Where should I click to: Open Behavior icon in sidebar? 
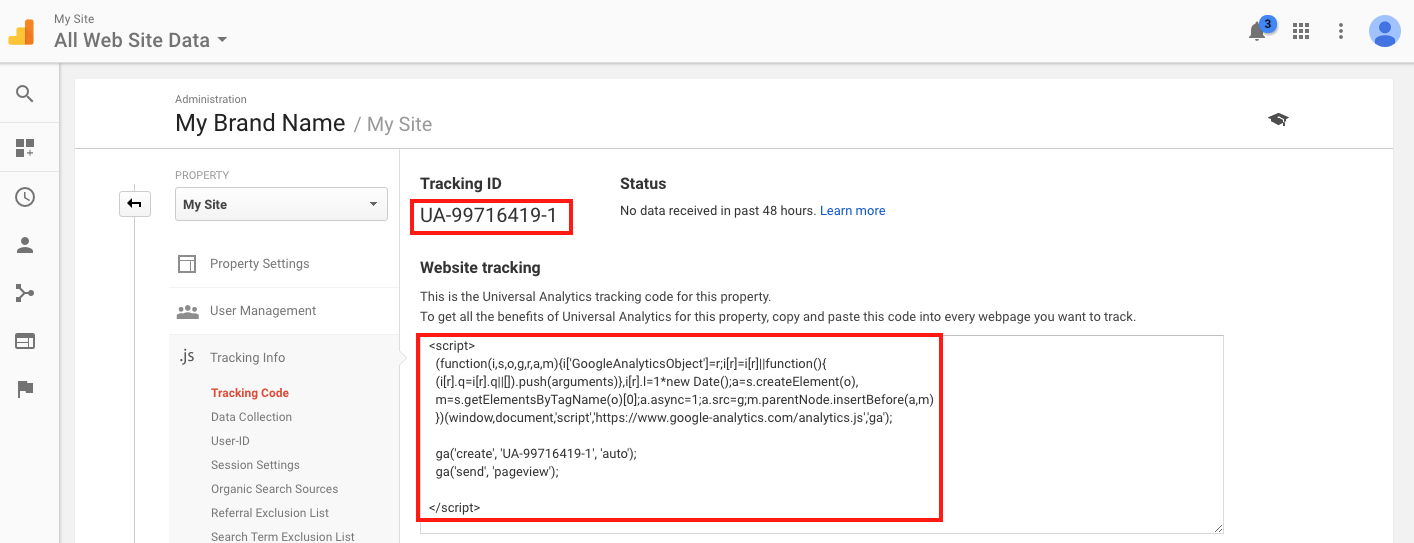click(x=25, y=341)
